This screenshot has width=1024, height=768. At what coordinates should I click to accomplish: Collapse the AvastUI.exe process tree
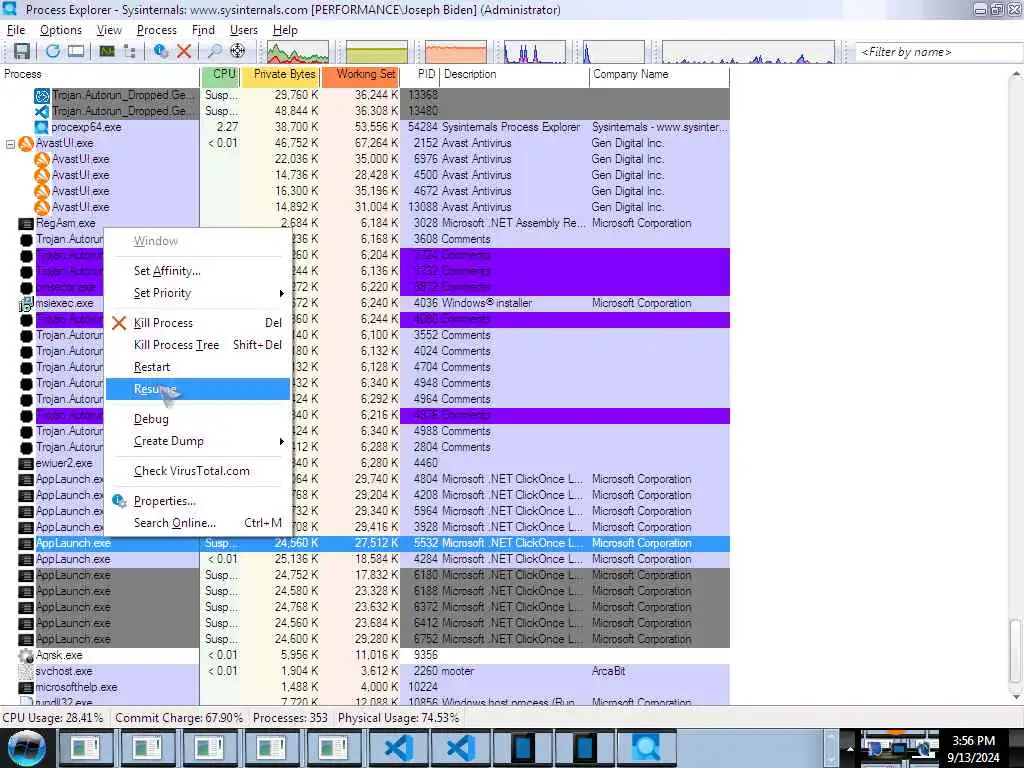[10, 144]
